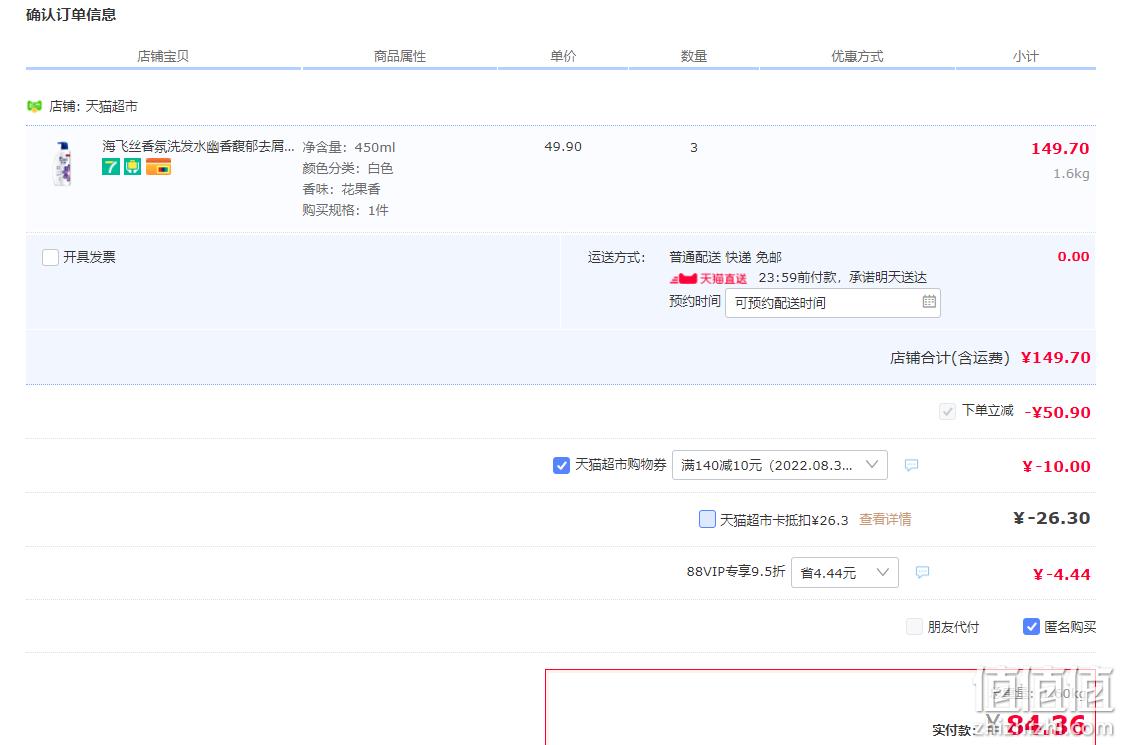Click the 88VIP专享9.5折 label
1123x745 pixels.
[736, 571]
